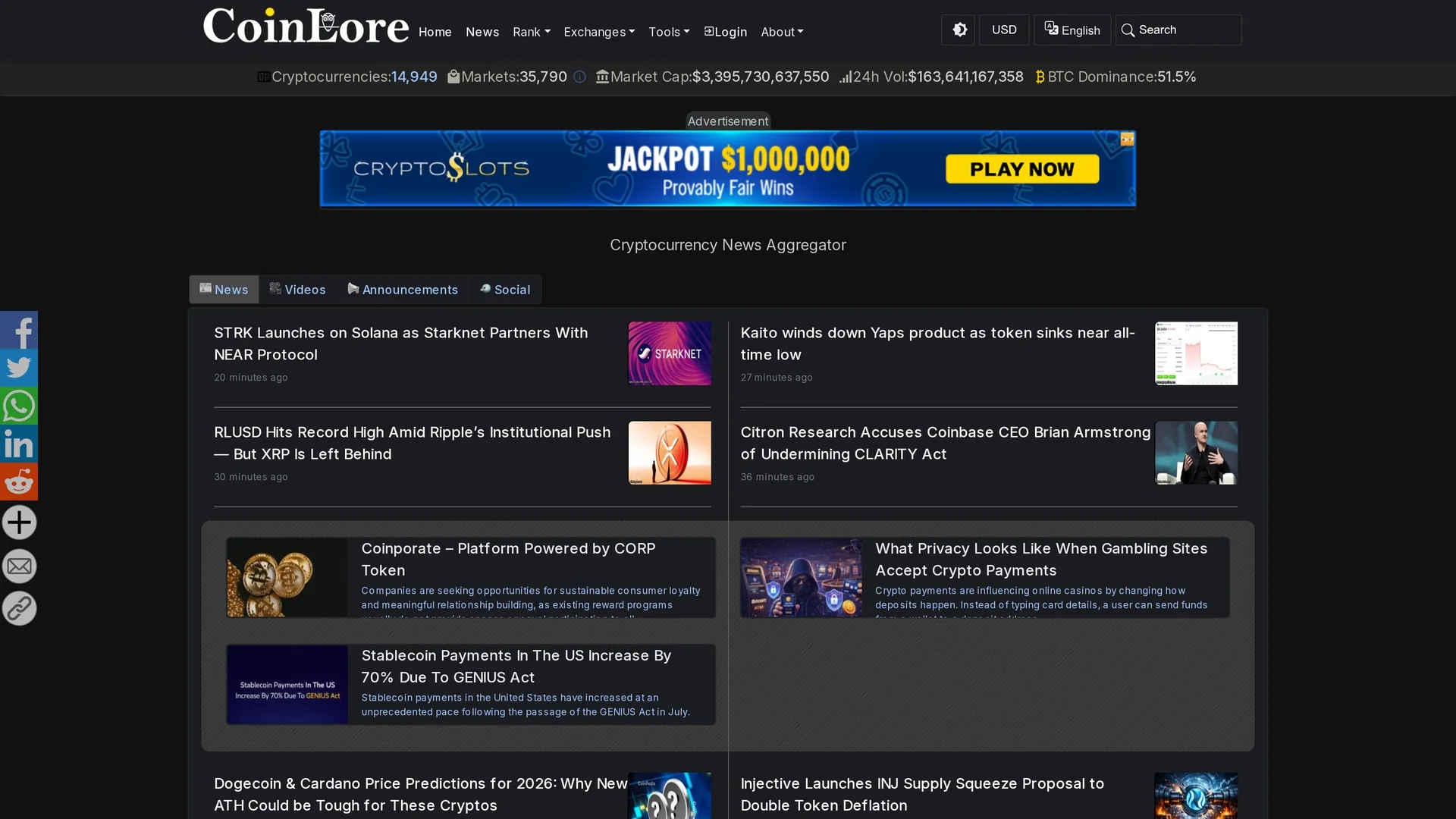Click the search magnifier icon
Image resolution: width=1456 pixels, height=819 pixels.
pos(1128,30)
